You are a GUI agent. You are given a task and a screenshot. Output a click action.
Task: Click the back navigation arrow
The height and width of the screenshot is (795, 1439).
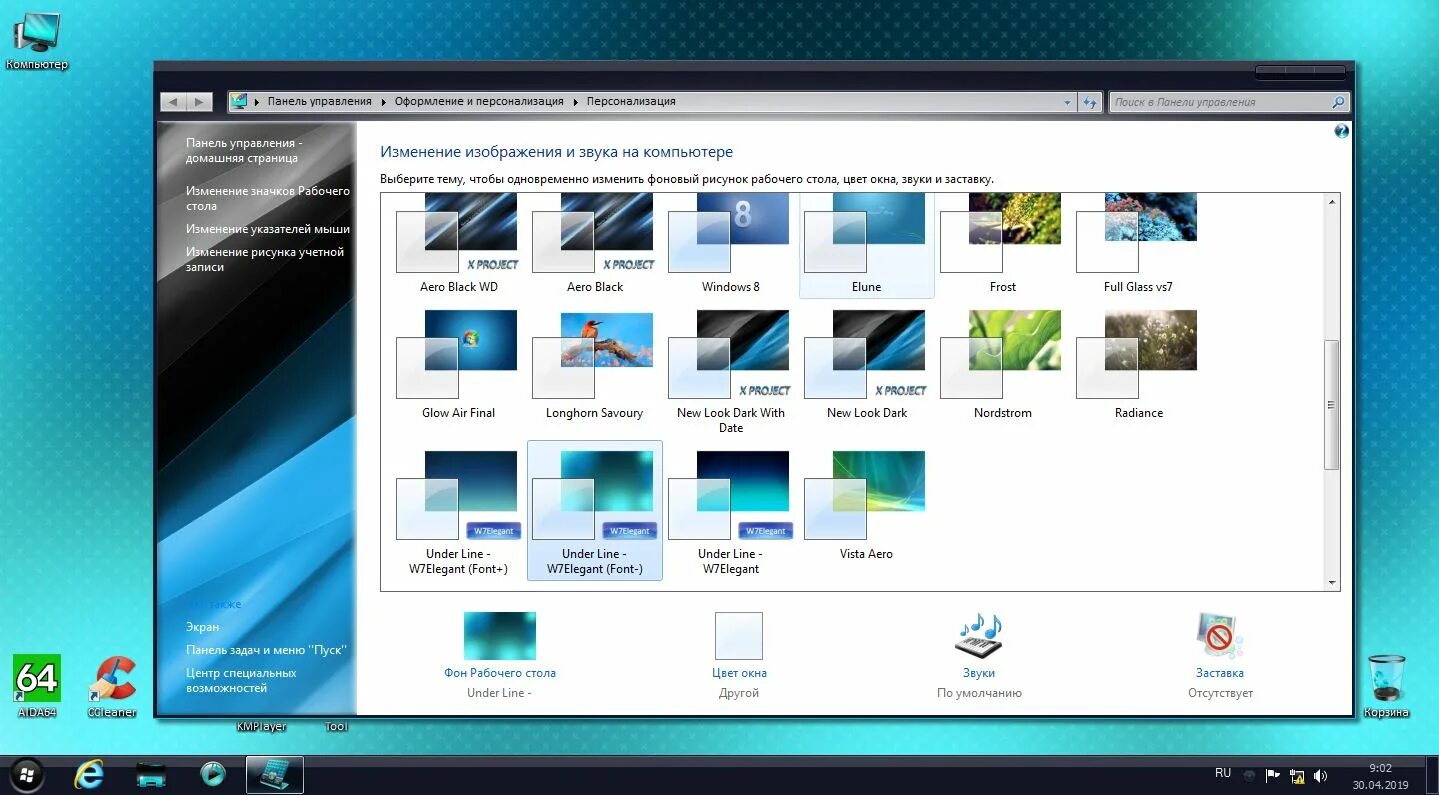pyautogui.click(x=172, y=101)
